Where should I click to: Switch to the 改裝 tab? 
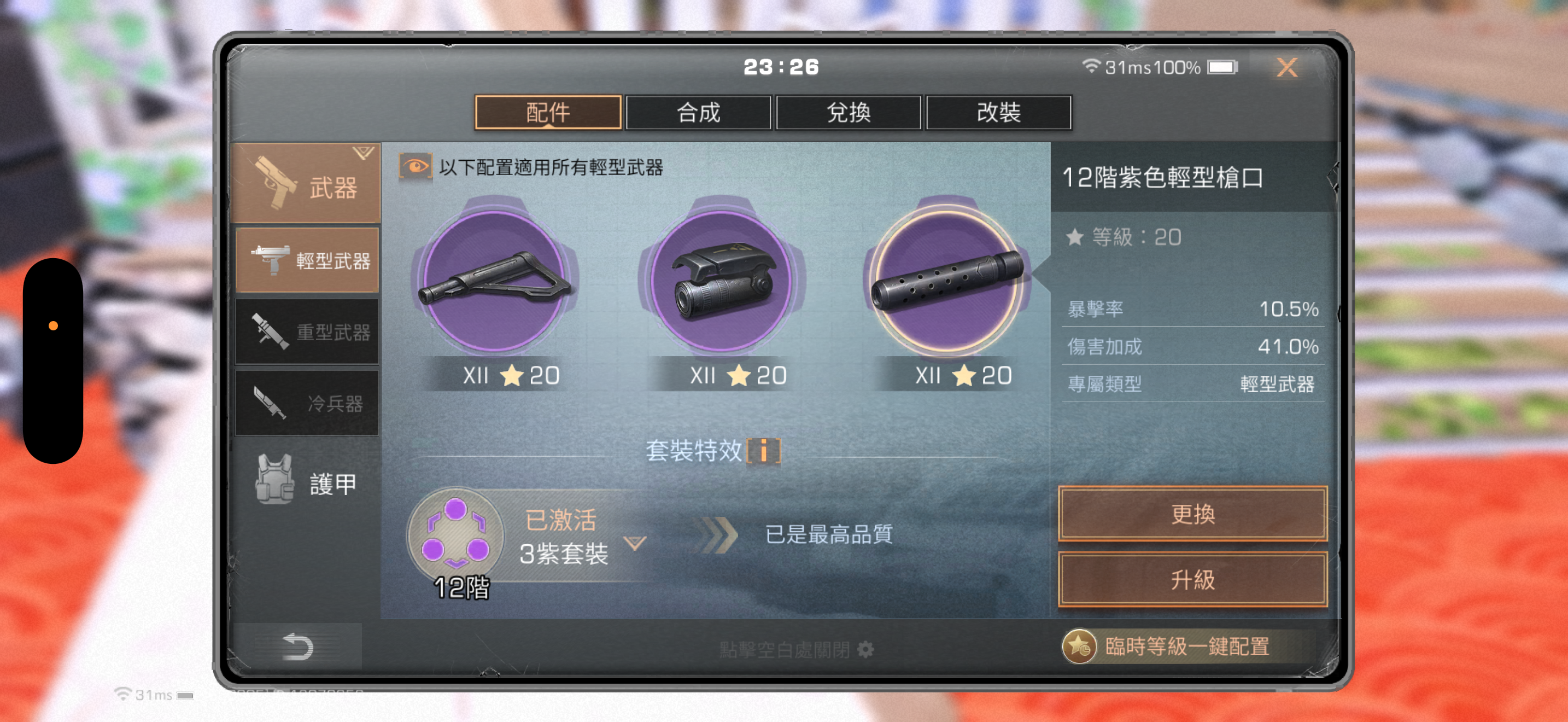pyautogui.click(x=998, y=113)
